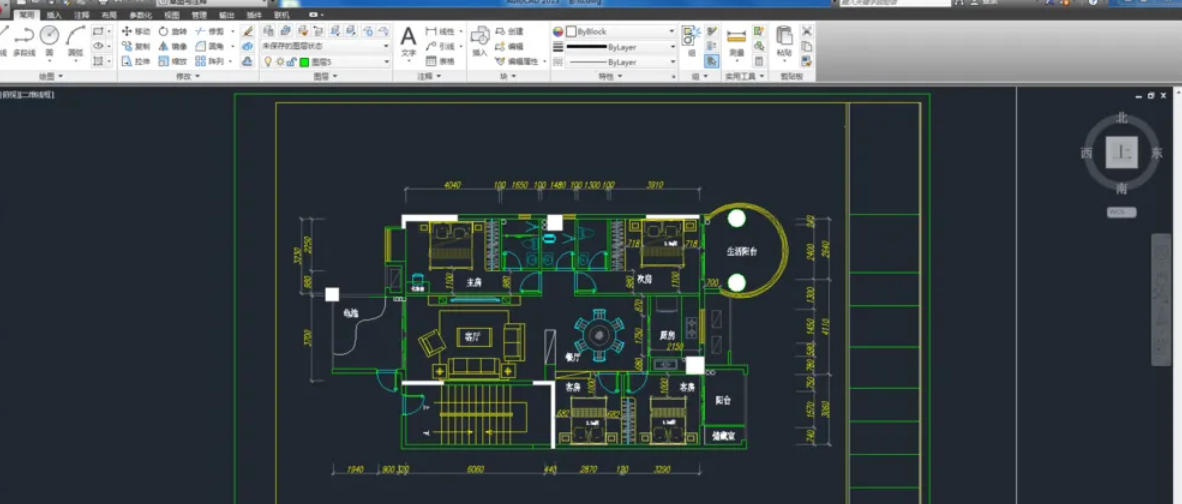Image resolution: width=1182 pixels, height=504 pixels.
Task: Toggle the layer lightbulb on/off icon
Action: [x=267, y=62]
